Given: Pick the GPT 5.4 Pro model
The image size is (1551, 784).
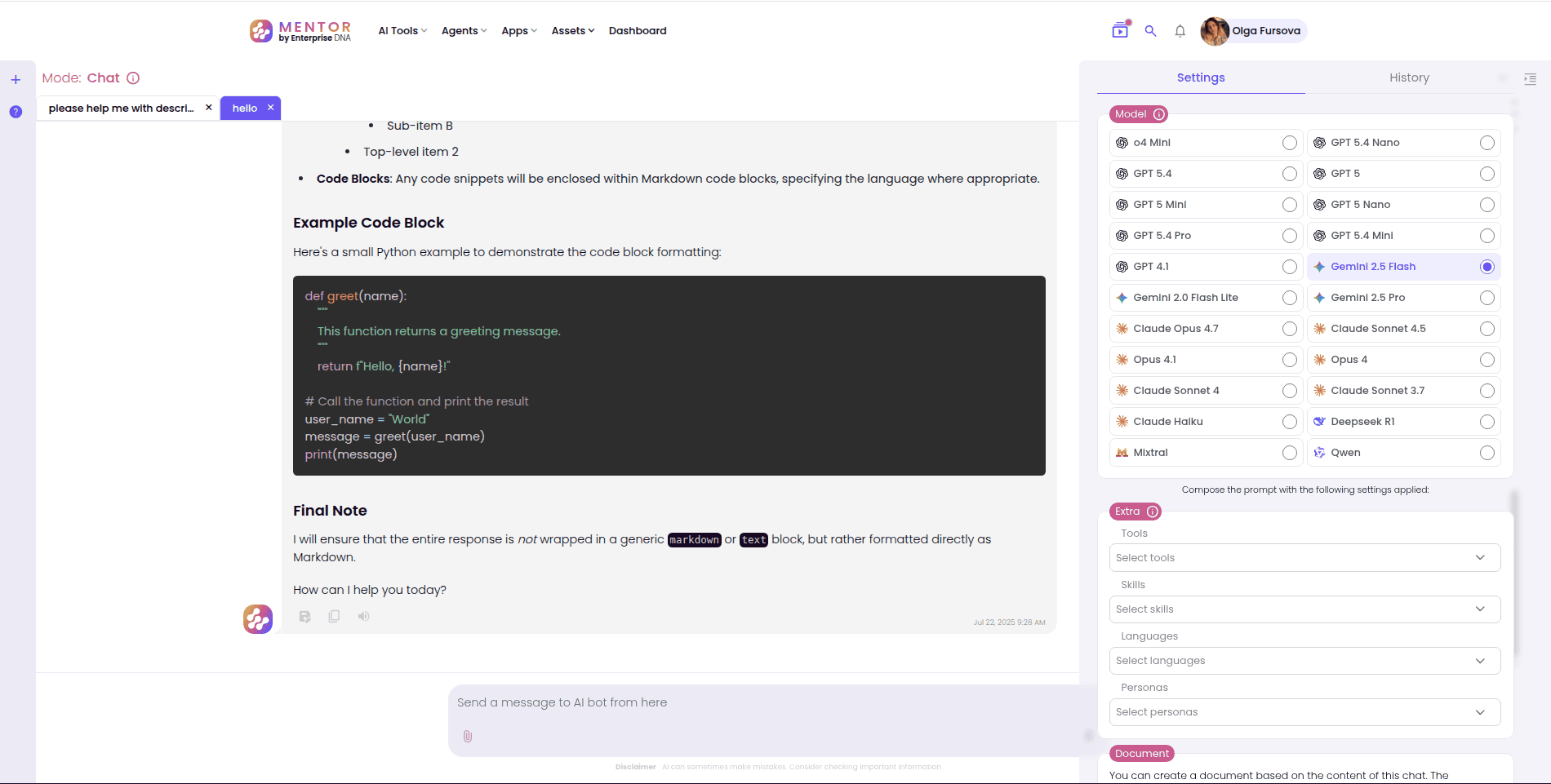Looking at the screenshot, I should [1207, 236].
